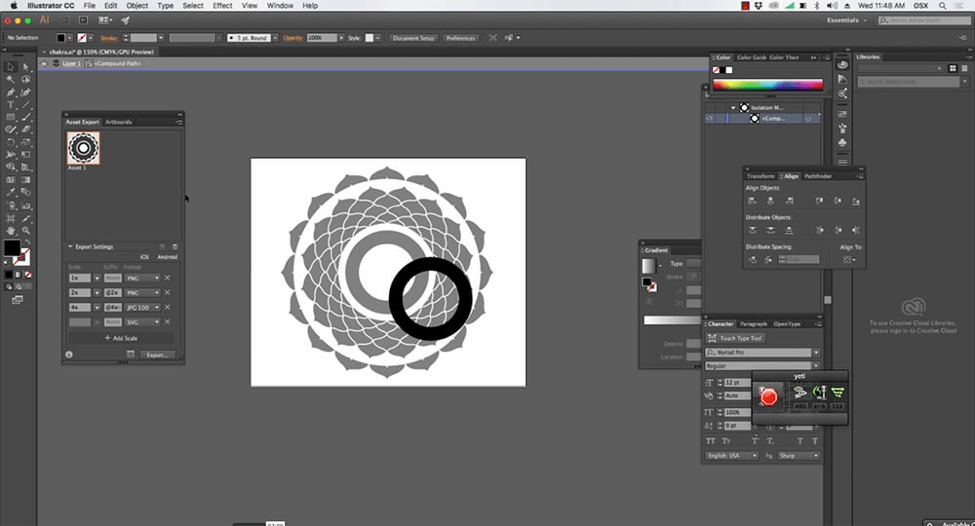Select the Type tool

[11, 104]
